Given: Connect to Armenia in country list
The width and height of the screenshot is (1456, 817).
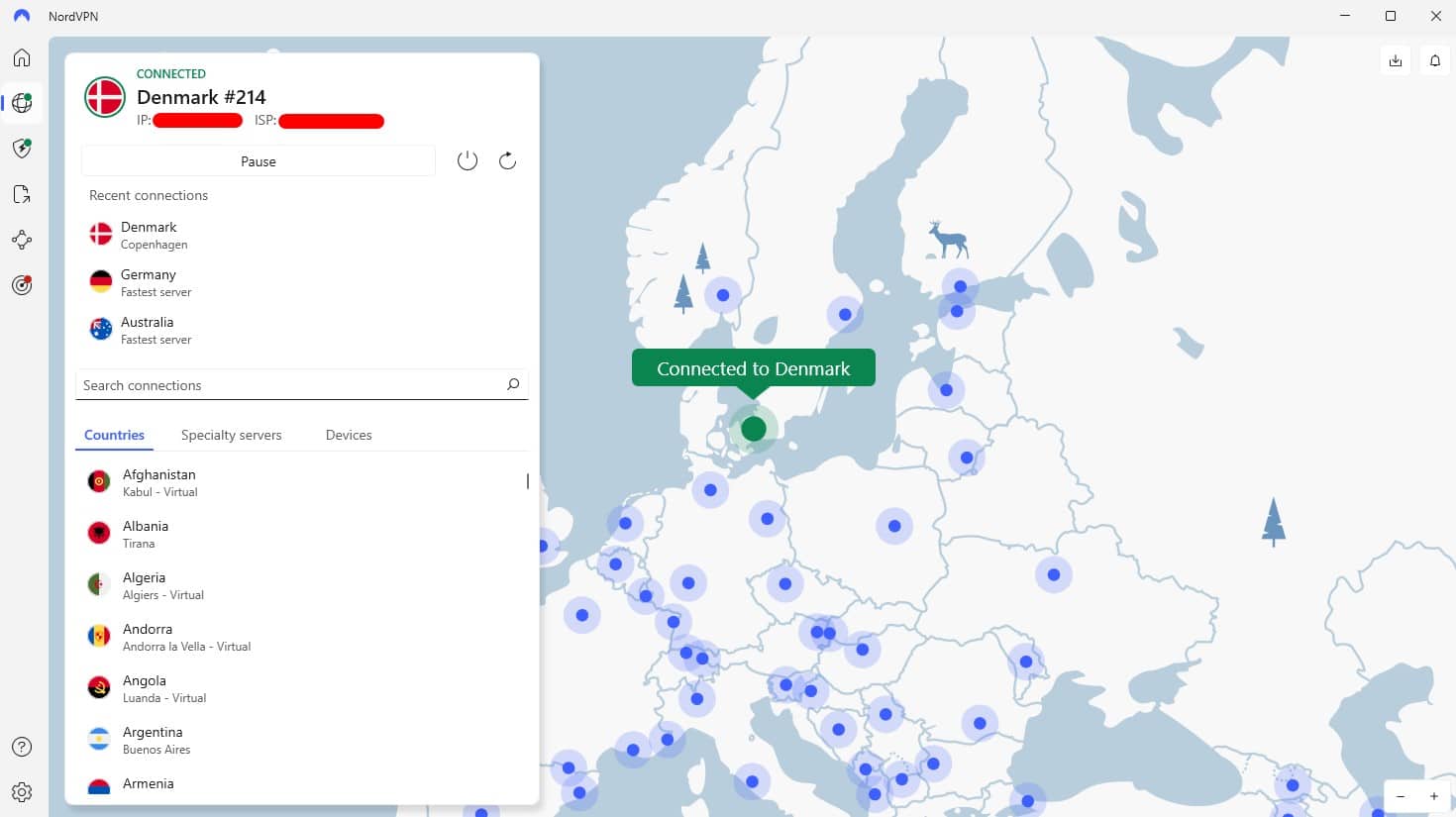Looking at the screenshot, I should click(x=302, y=785).
